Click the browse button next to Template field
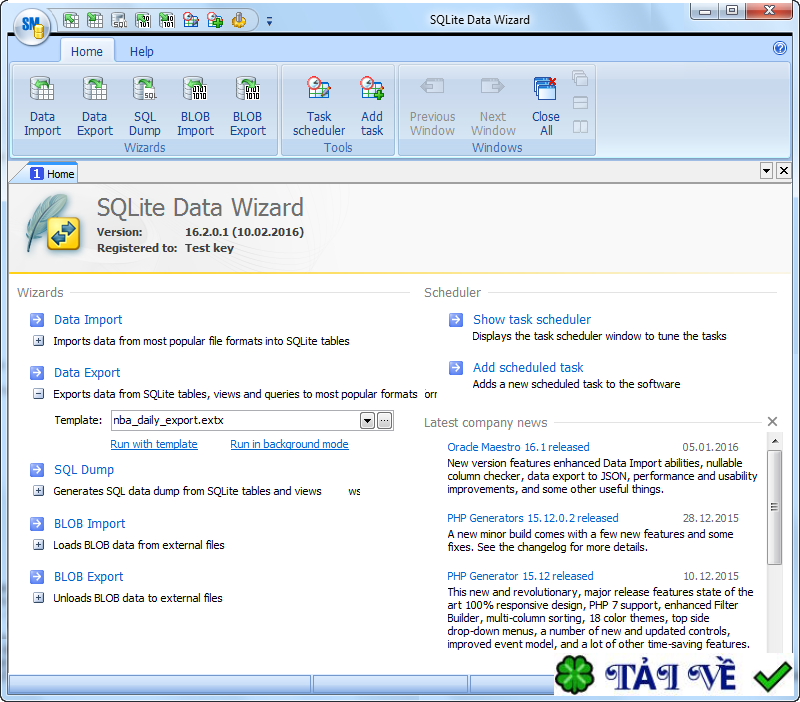 click(x=384, y=421)
